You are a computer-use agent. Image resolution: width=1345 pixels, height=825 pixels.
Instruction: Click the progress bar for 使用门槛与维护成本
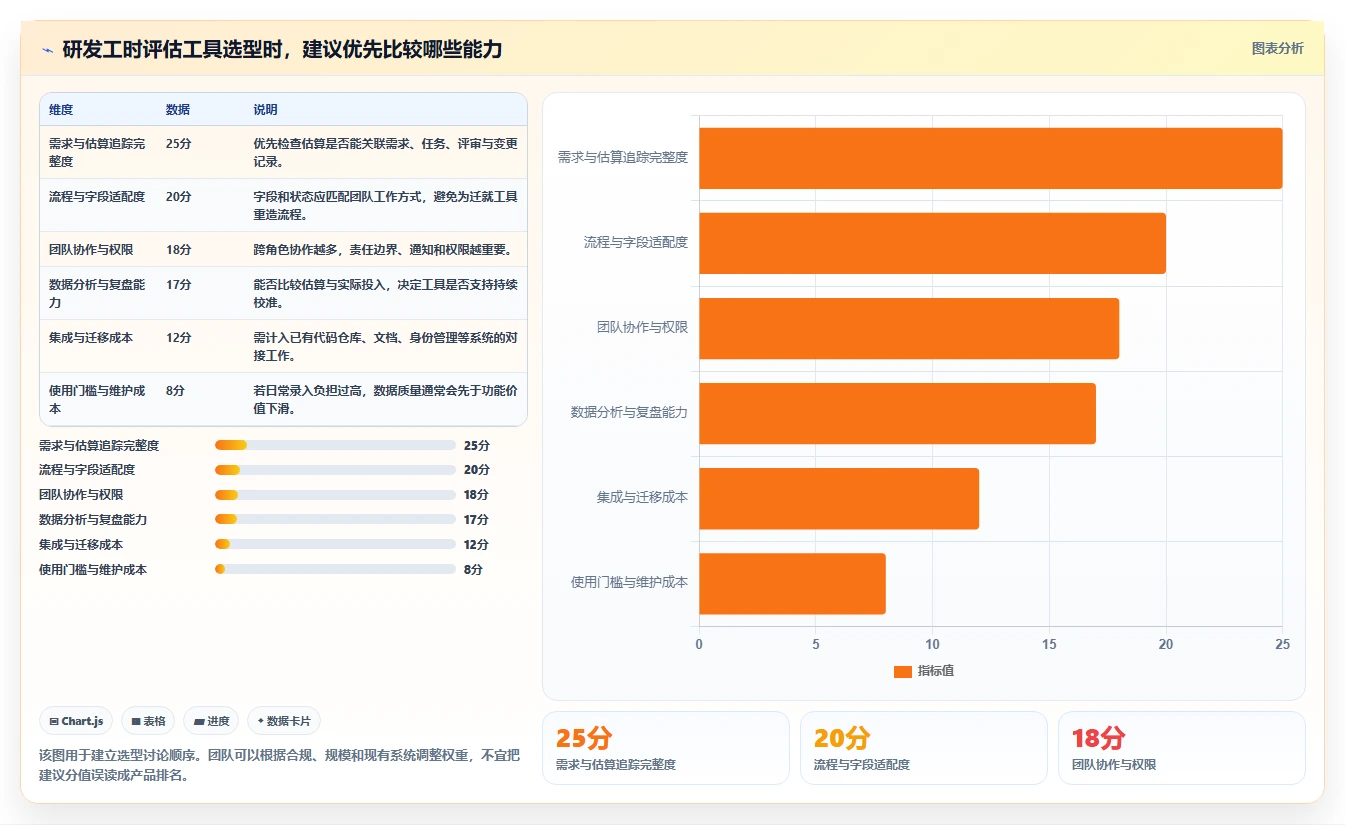tap(335, 570)
